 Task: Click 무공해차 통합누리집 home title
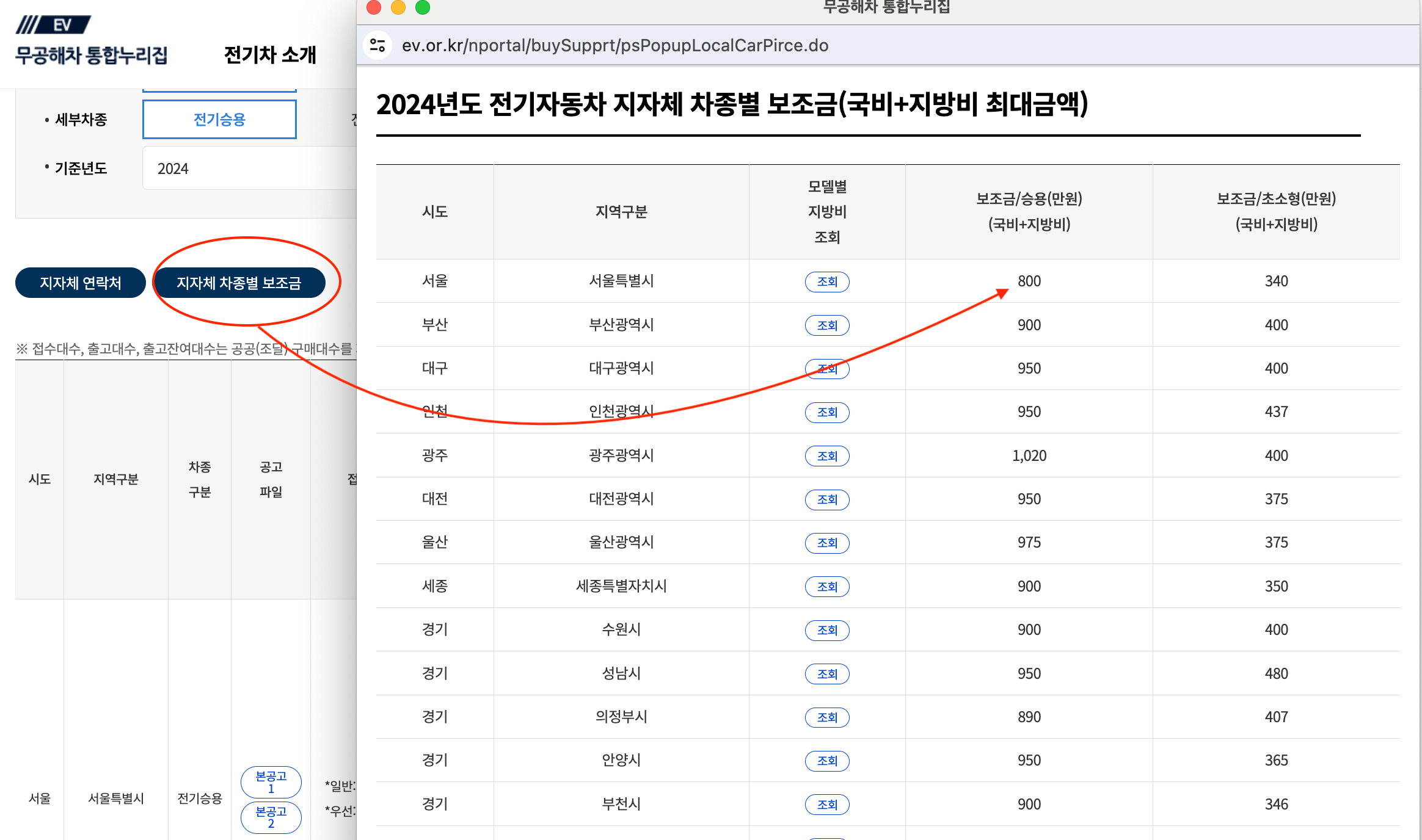pyautogui.click(x=91, y=56)
